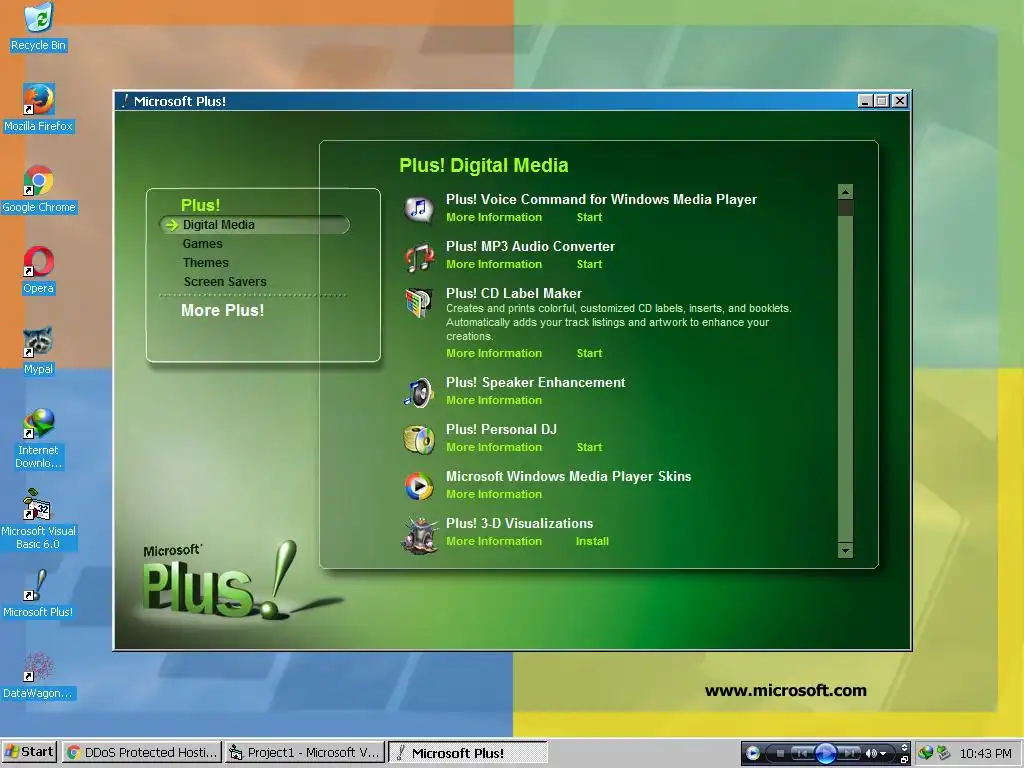Select the Opera desktop shortcut
Viewport: 1024px width, 768px height.
coord(38,270)
